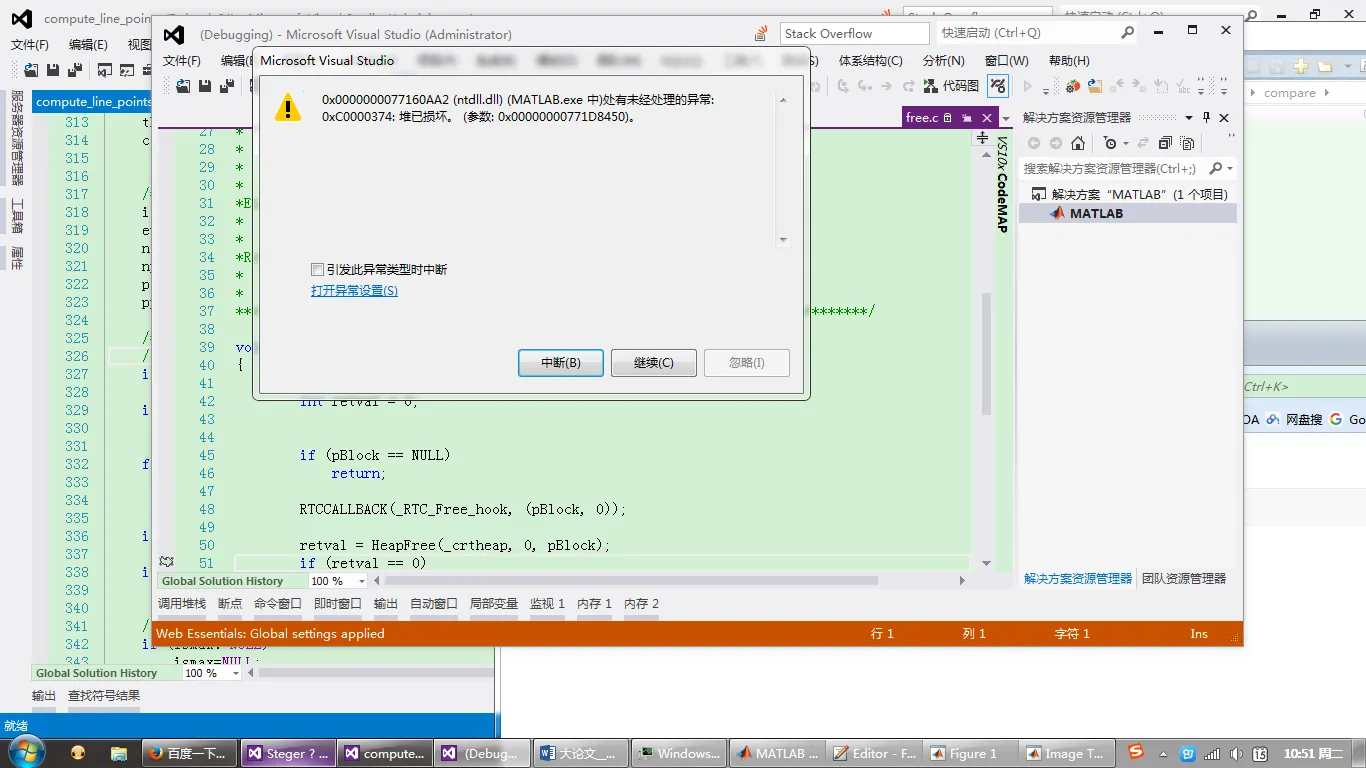Image resolution: width=1366 pixels, height=768 pixels.
Task: Switch to 解决方案资源管理器 bottom tab
Action: [x=1078, y=578]
